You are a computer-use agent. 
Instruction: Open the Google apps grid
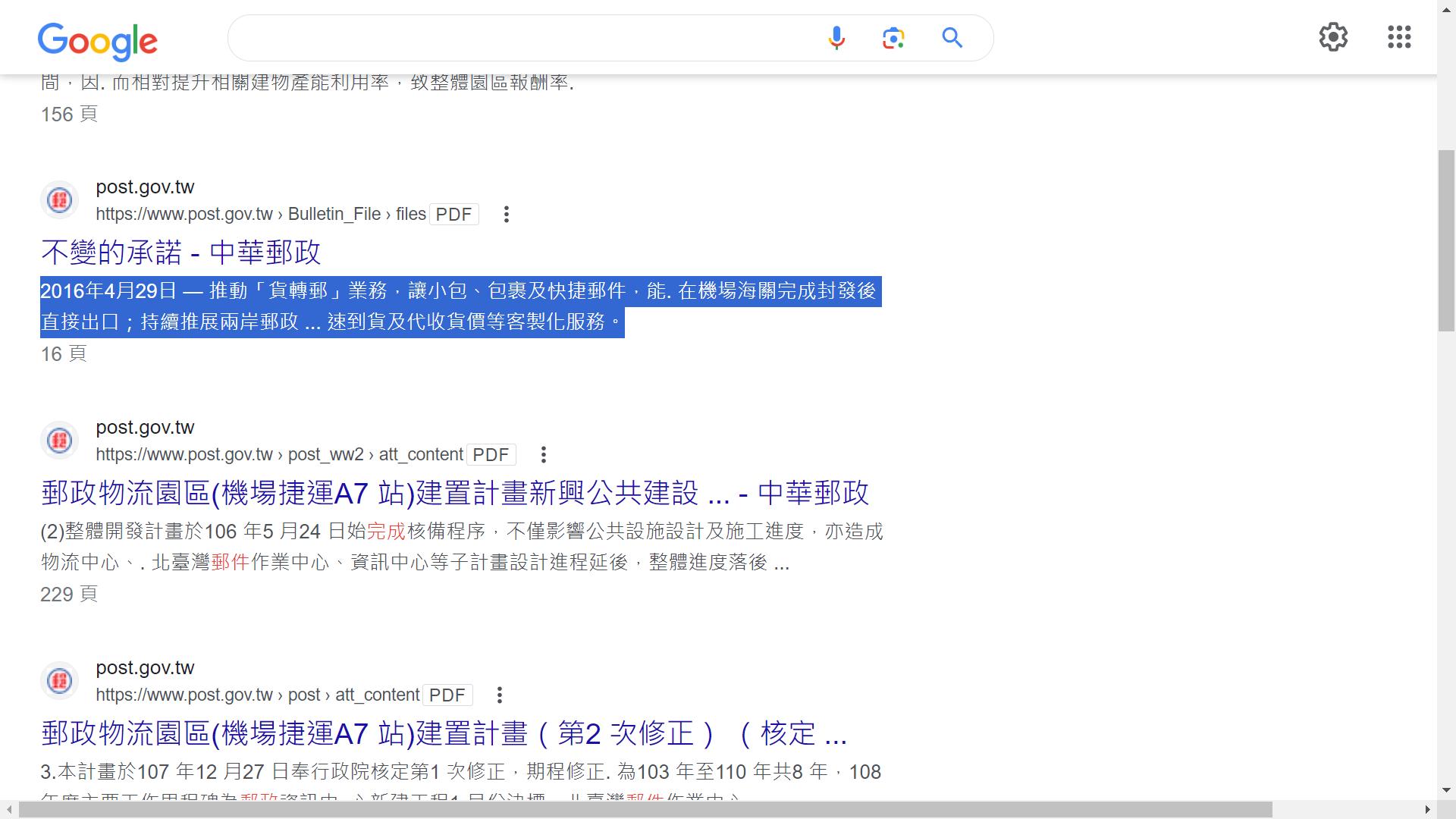pyautogui.click(x=1398, y=37)
